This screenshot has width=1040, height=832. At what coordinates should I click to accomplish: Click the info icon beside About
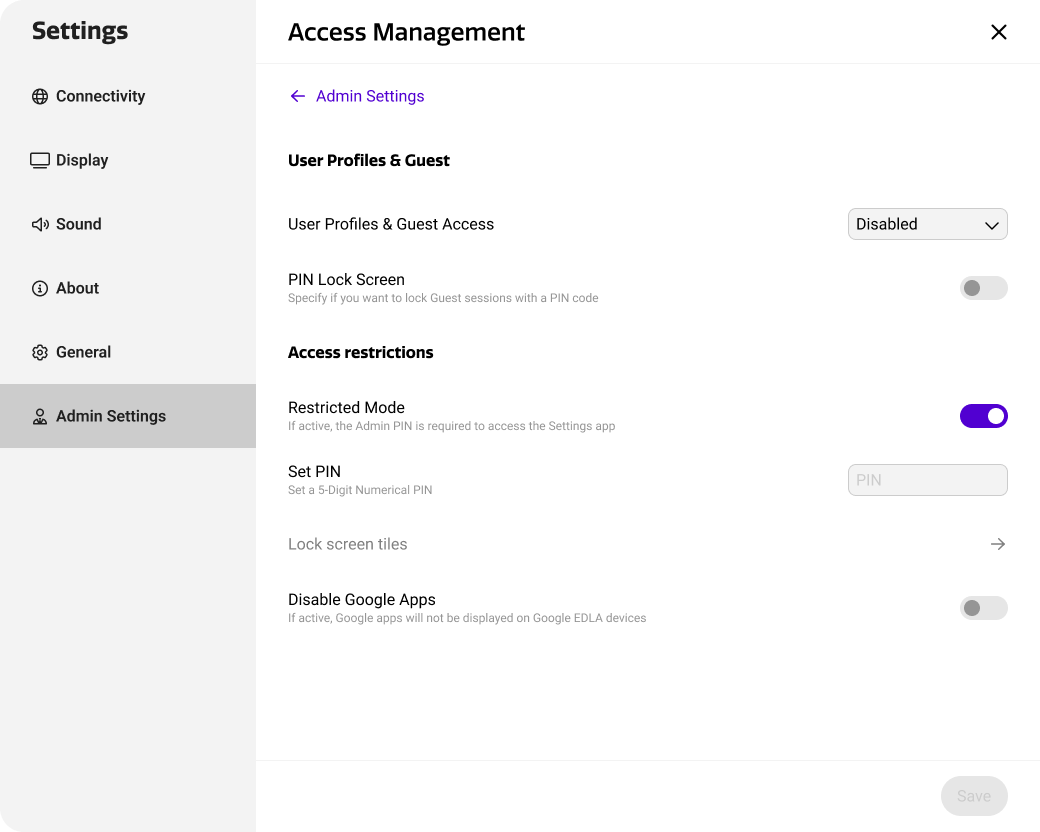click(40, 289)
